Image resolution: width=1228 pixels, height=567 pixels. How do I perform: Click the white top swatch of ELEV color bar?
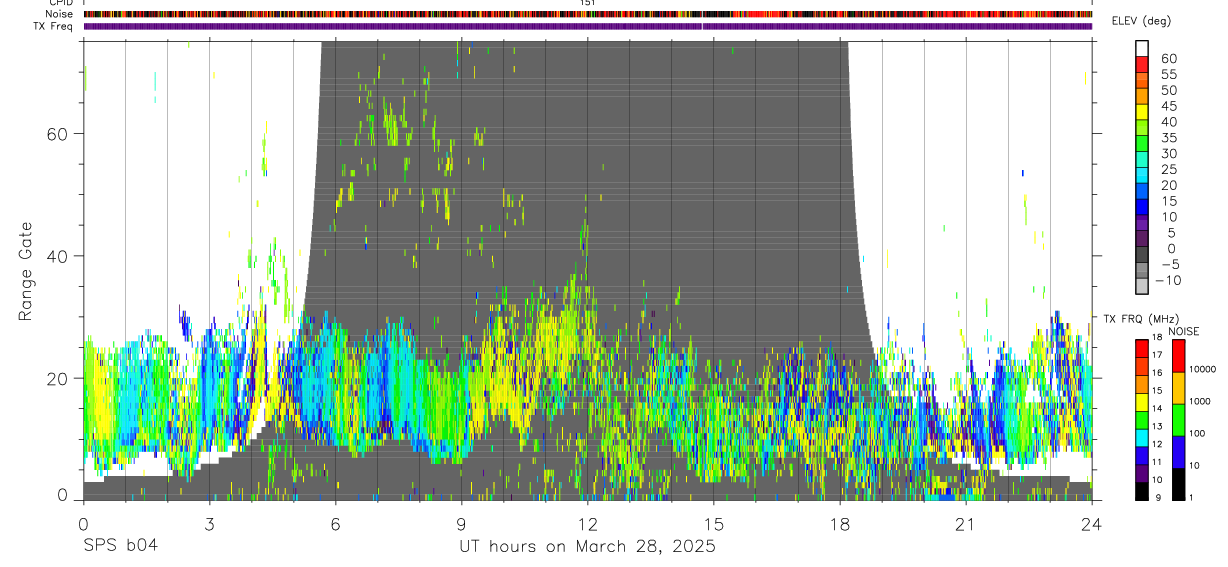click(1142, 48)
